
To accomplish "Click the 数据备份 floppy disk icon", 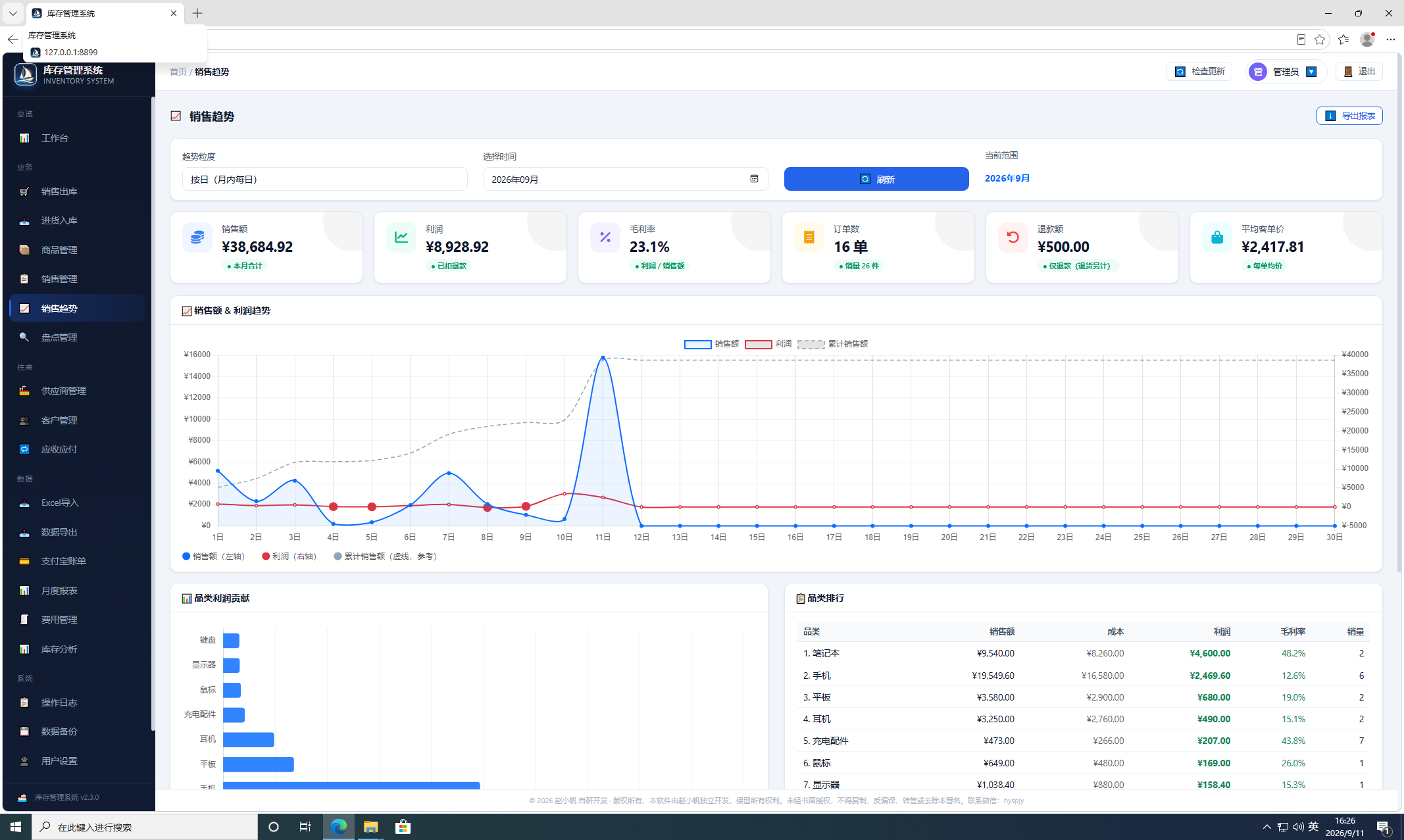I will (x=24, y=731).
